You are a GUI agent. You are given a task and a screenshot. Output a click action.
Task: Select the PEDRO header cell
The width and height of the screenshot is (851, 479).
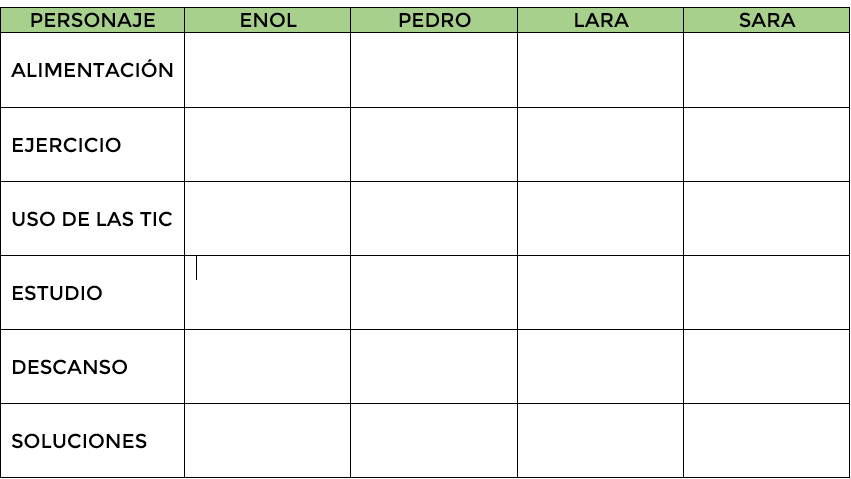pos(434,20)
